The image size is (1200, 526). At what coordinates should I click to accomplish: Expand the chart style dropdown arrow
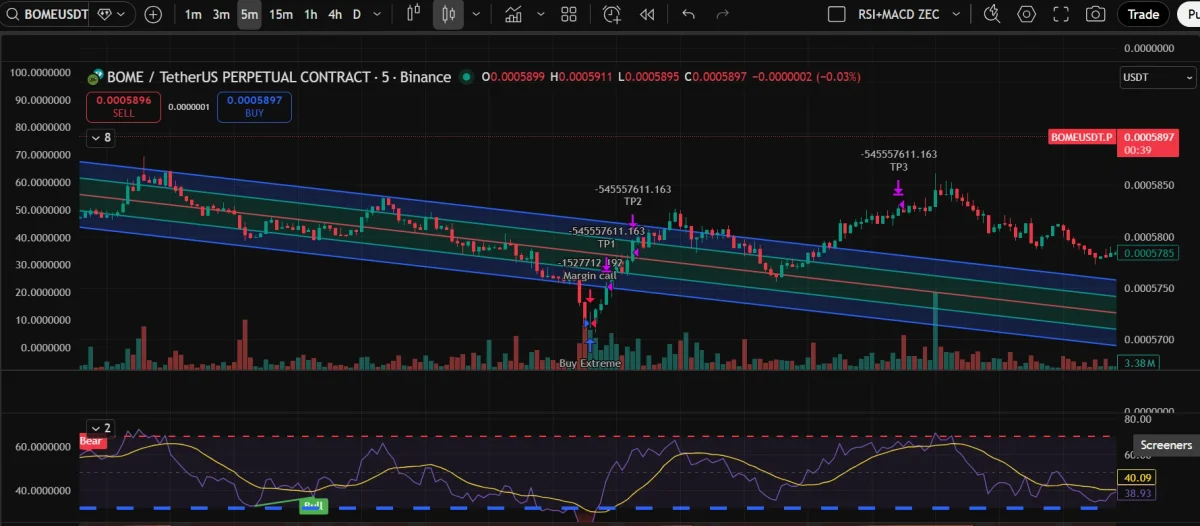click(x=476, y=15)
